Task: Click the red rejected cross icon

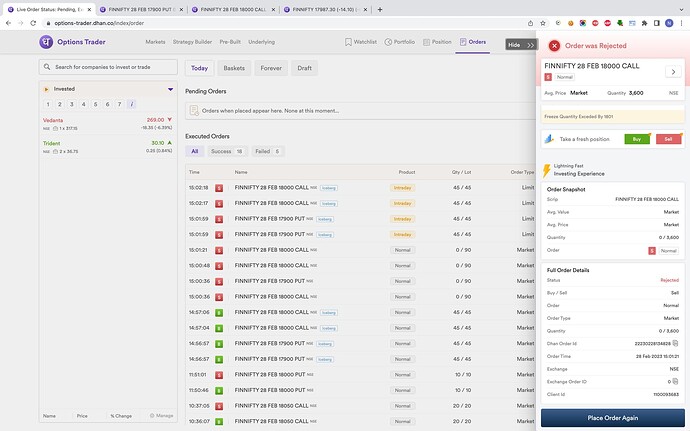Action: (x=554, y=45)
